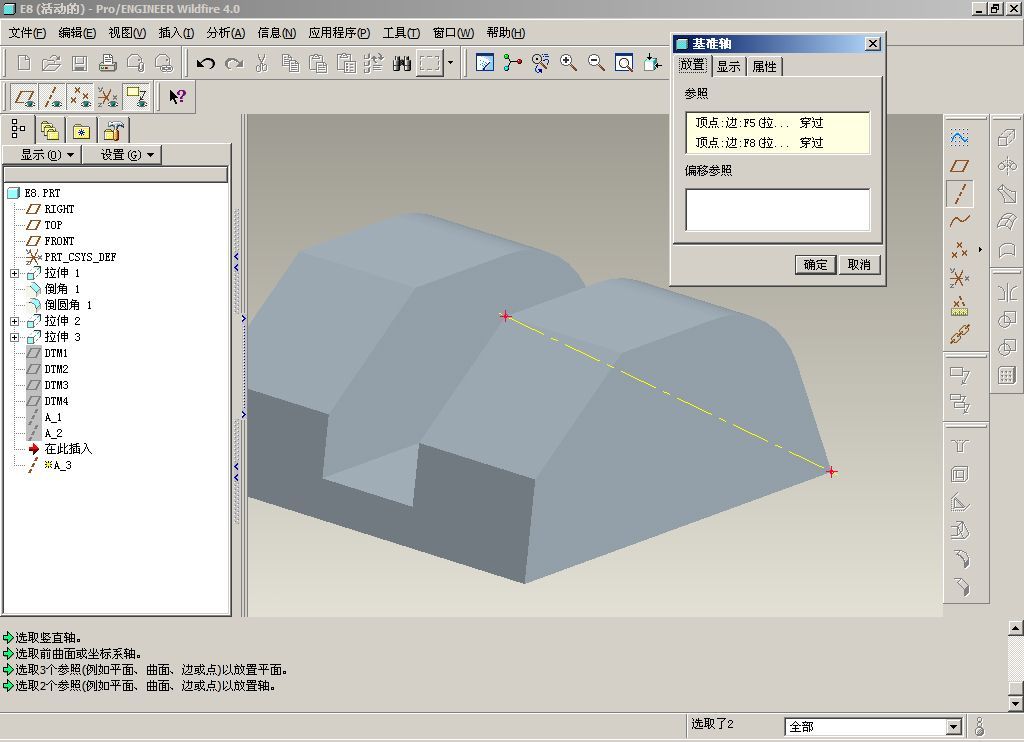
Task: Select the Coordinate system tool in right toolbar
Action: click(959, 278)
